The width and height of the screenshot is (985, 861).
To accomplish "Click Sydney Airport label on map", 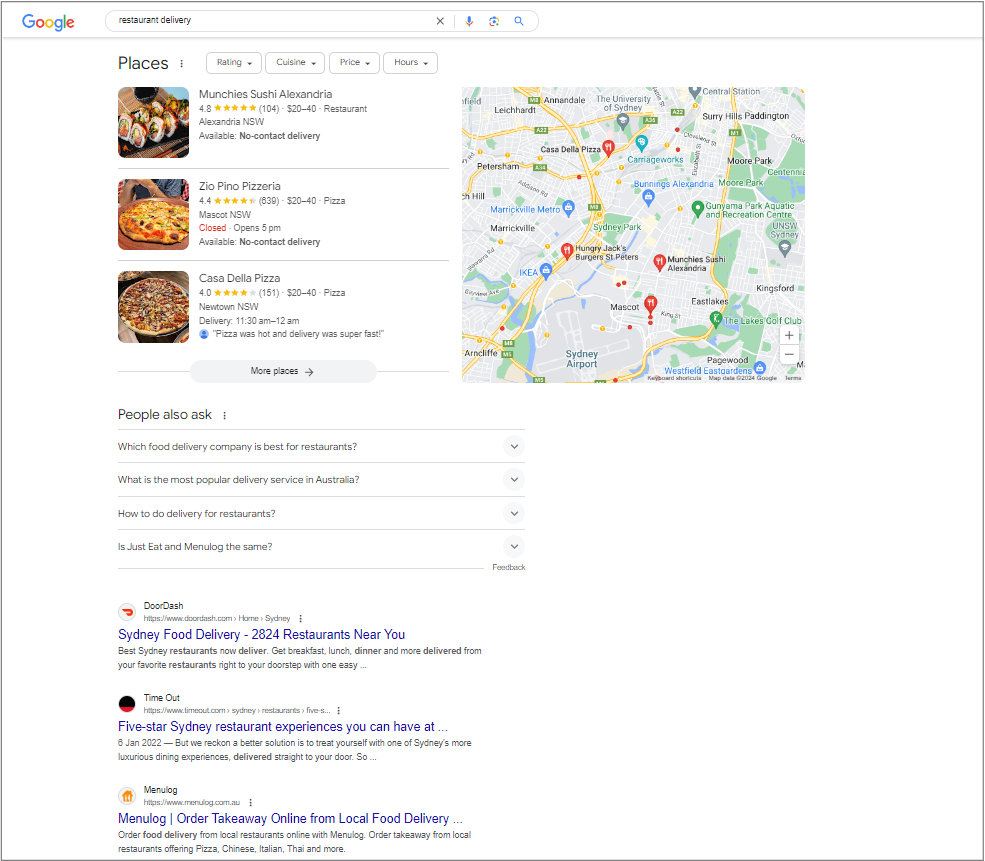I will (x=582, y=359).
